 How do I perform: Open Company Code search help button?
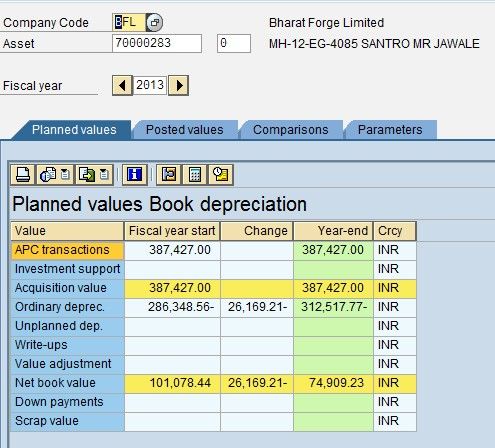click(x=154, y=23)
